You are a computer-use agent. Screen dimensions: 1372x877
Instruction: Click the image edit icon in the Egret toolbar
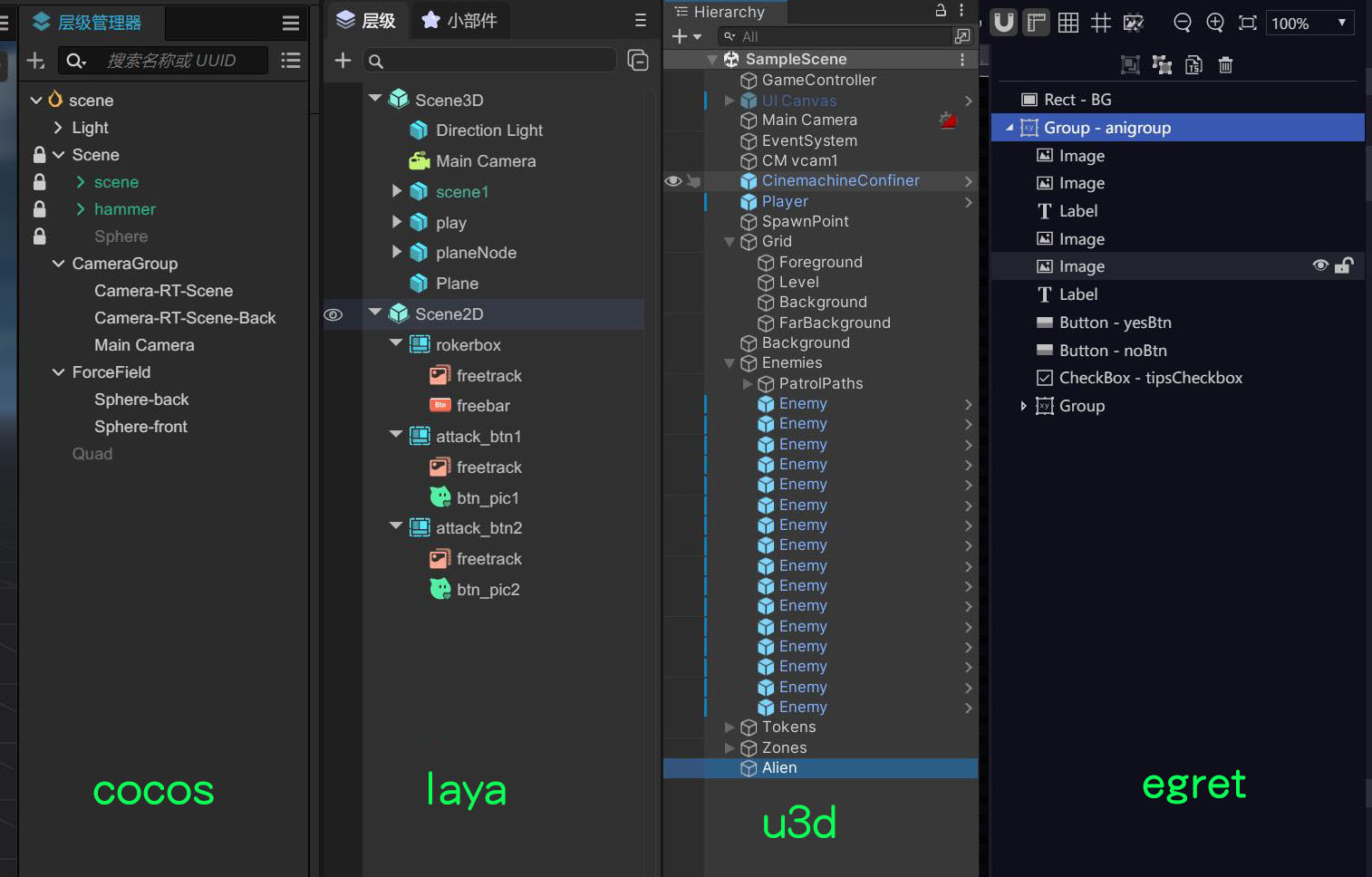[x=1134, y=23]
